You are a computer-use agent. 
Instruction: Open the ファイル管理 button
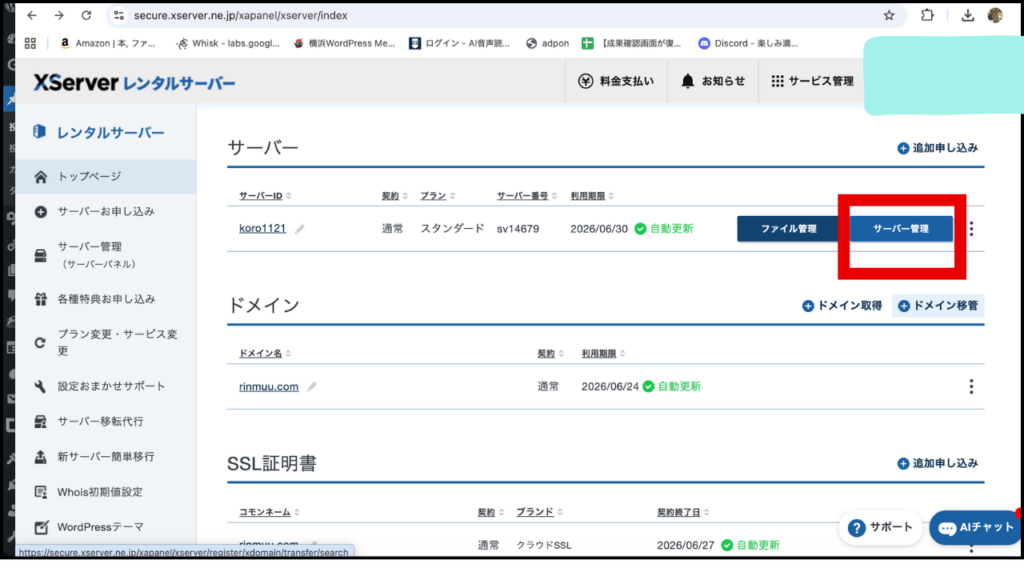click(x=788, y=229)
